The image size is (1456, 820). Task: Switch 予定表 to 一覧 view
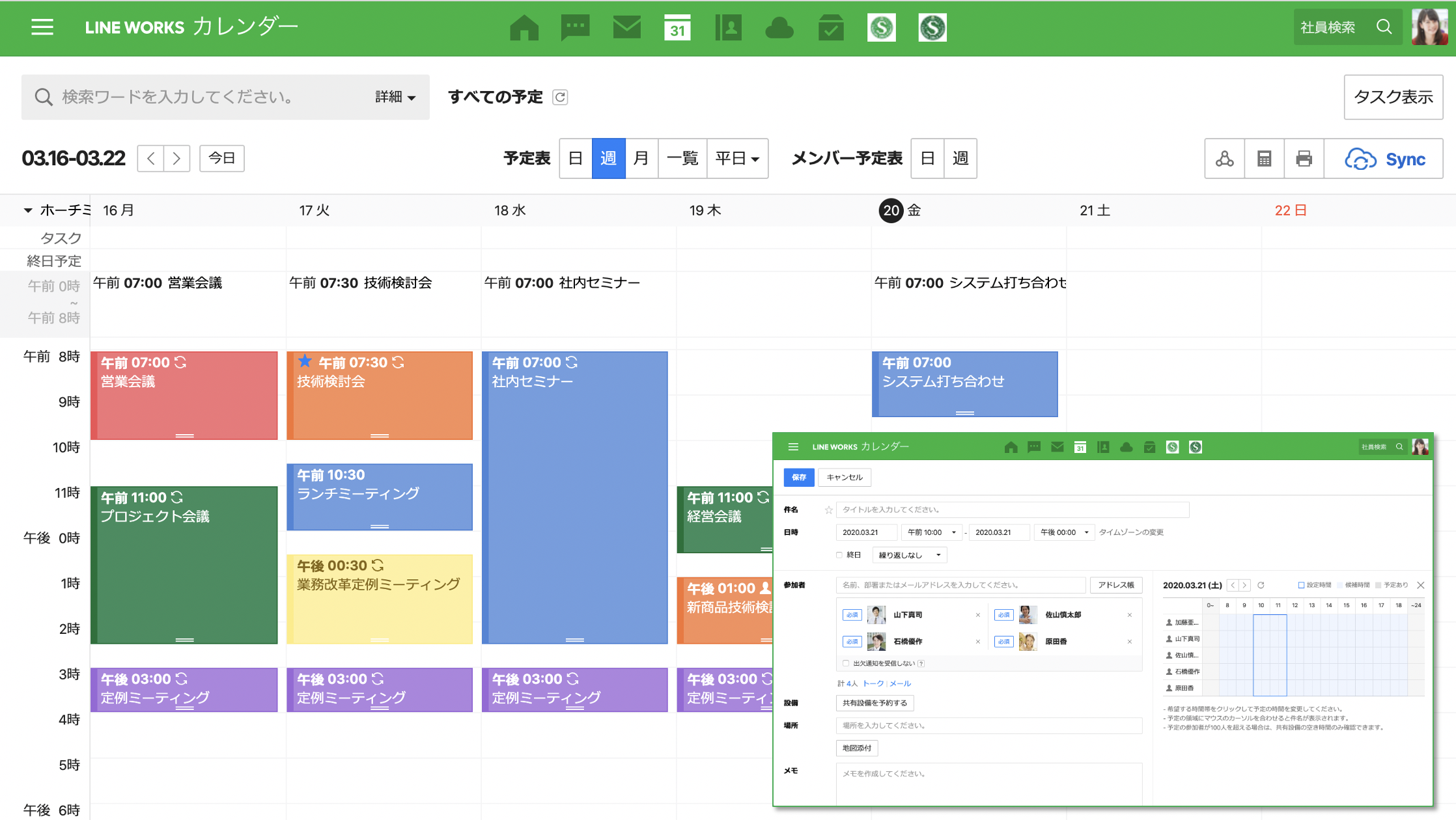(682, 158)
